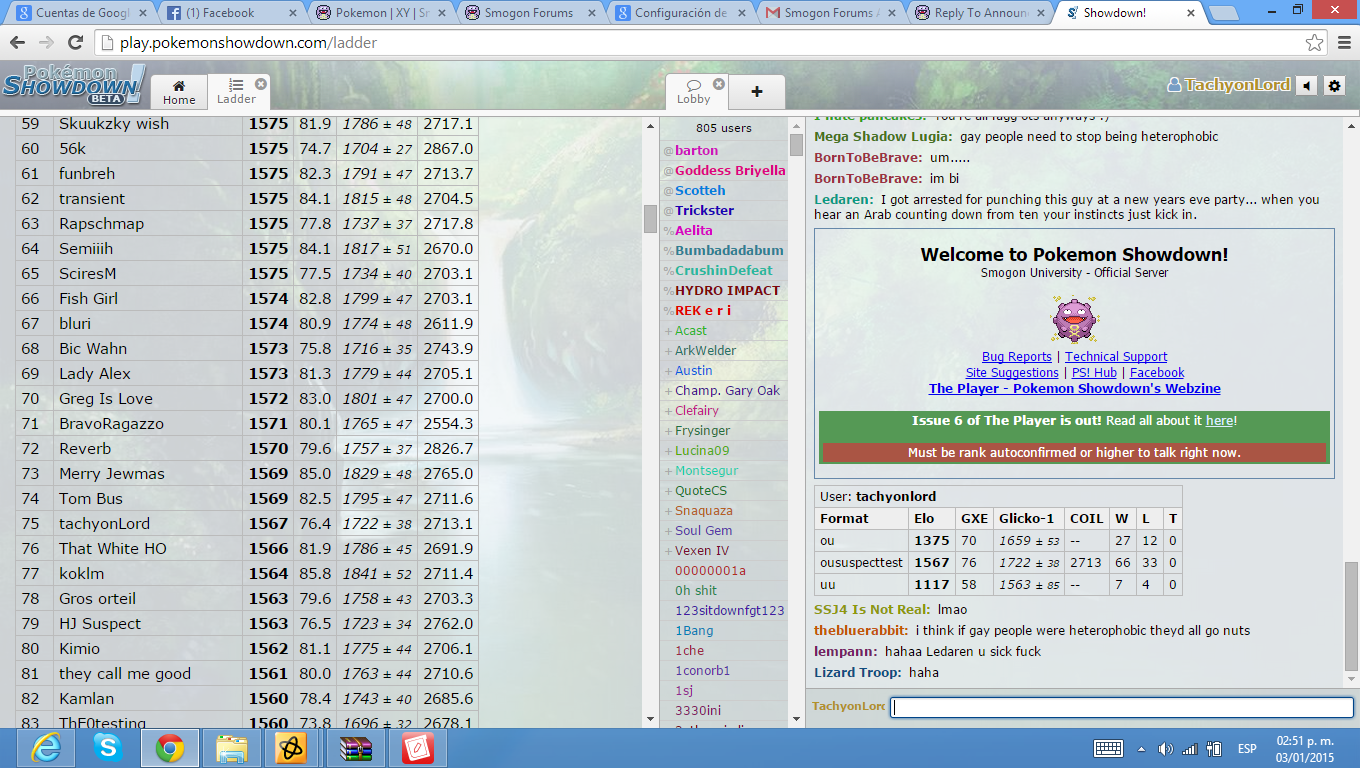Screen dimensions: 1360x768
Task: Toggle the sound mute icon
Action: coord(1306,86)
